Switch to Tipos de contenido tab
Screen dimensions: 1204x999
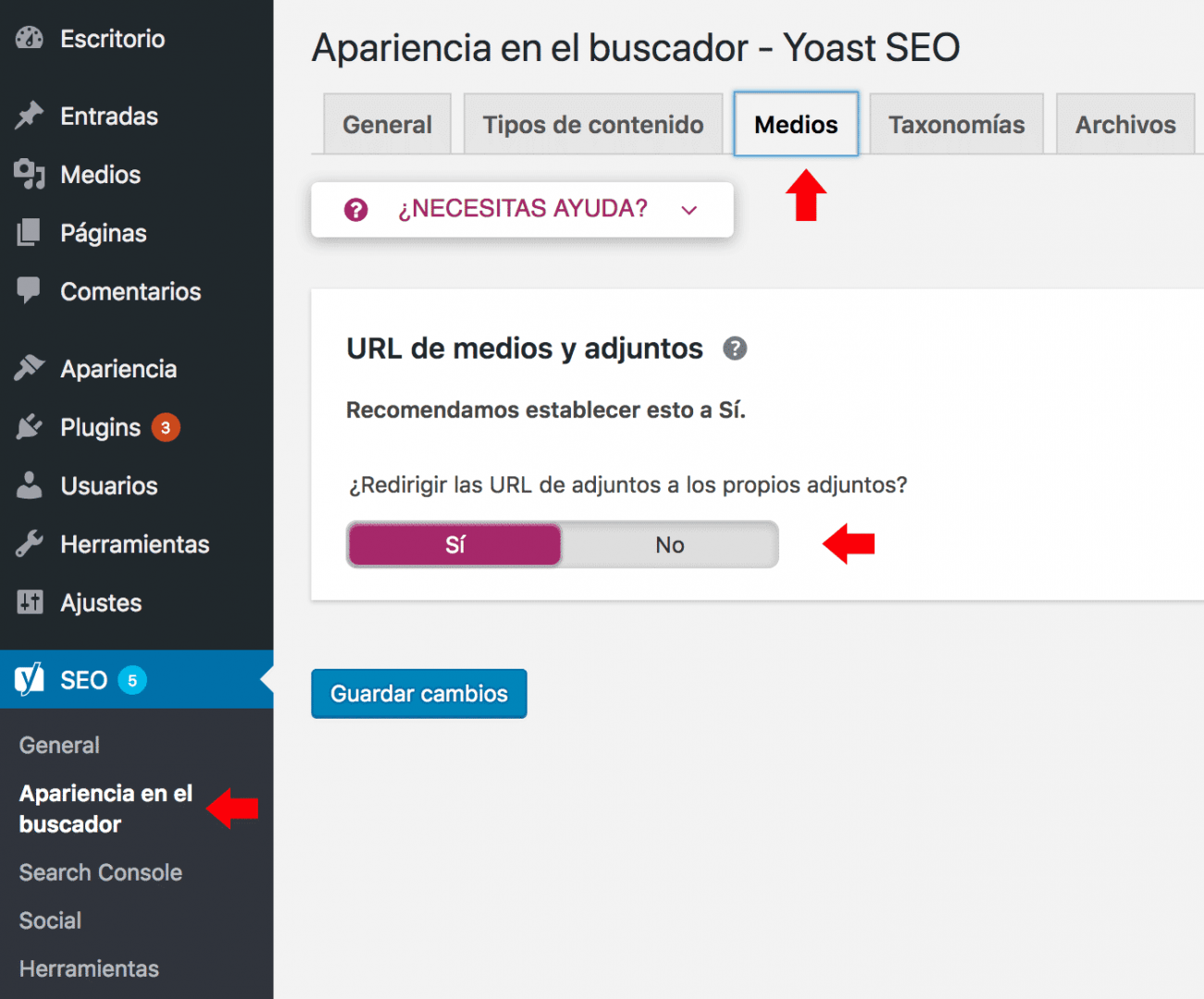(593, 124)
